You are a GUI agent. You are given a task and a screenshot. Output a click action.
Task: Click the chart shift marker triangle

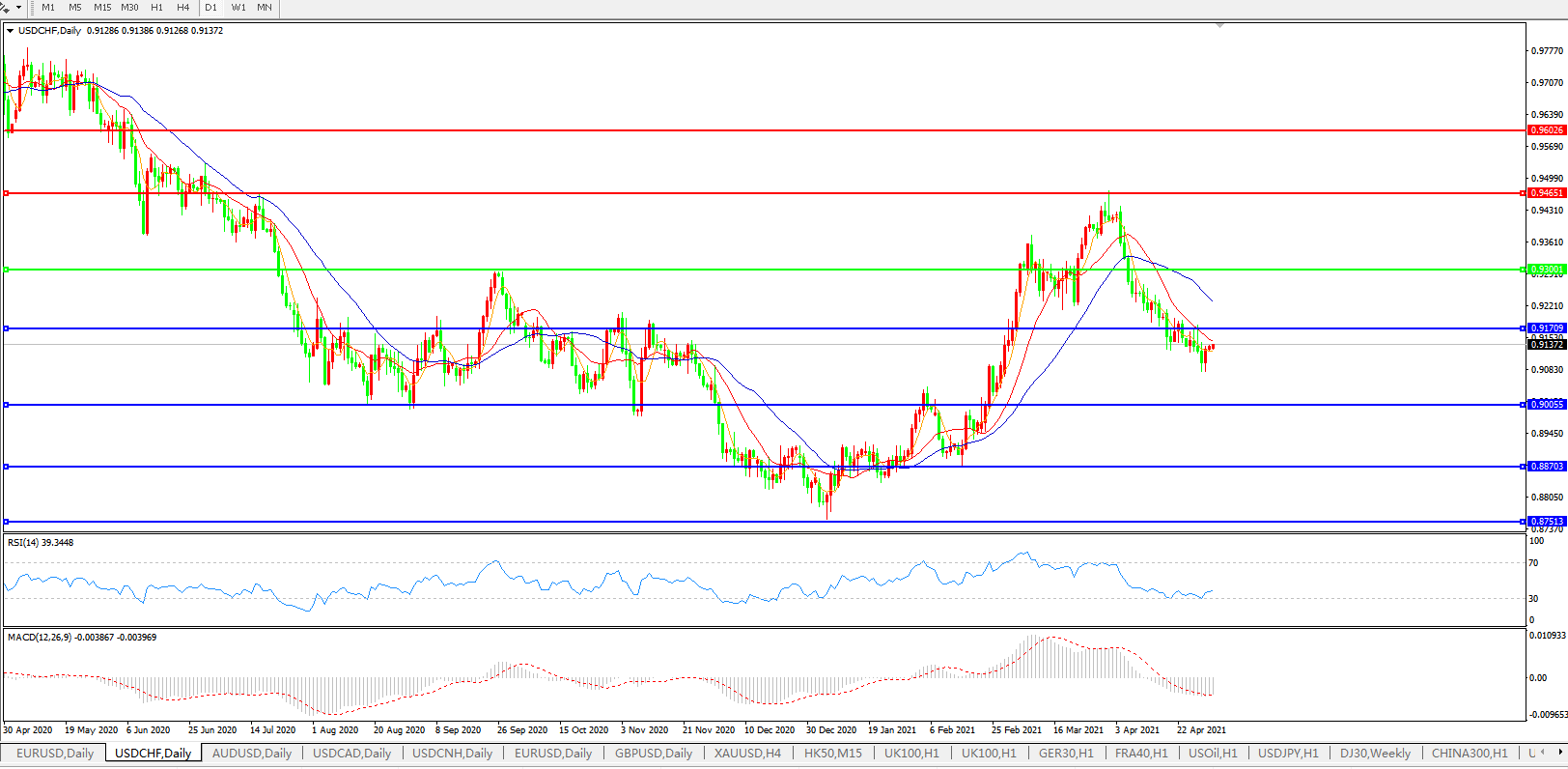tap(1220, 25)
